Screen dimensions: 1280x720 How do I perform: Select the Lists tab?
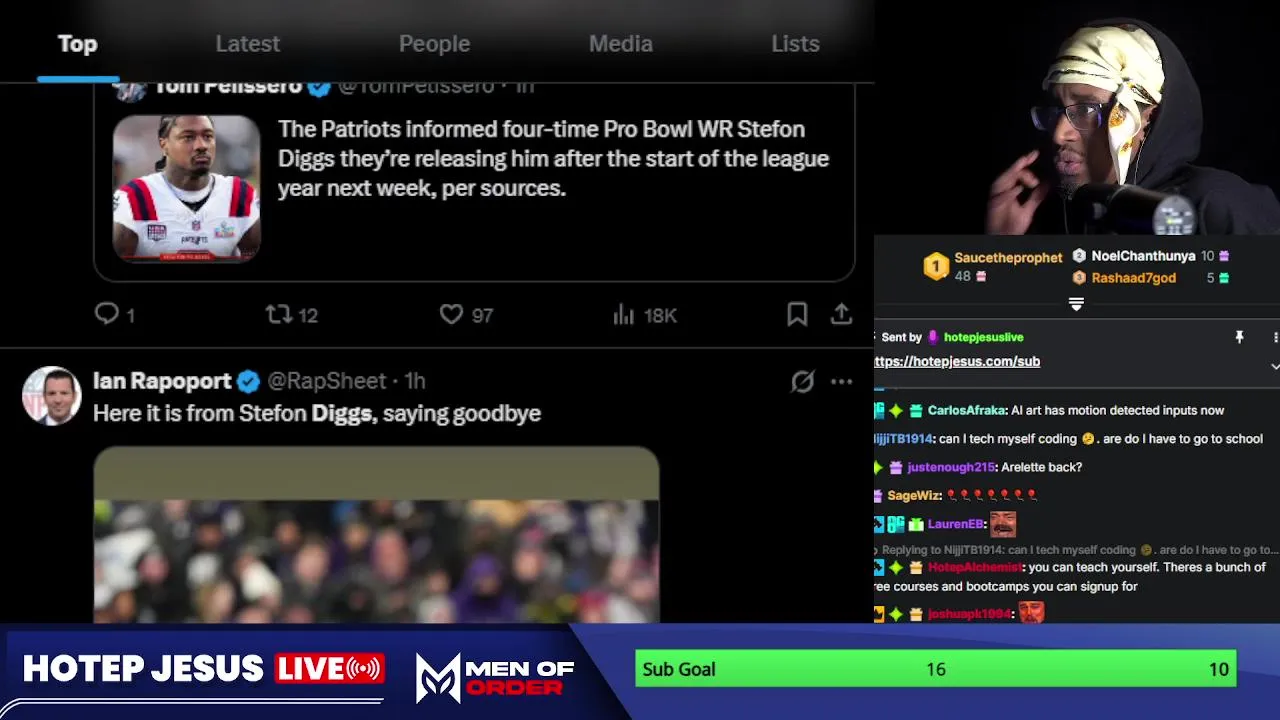tap(795, 44)
